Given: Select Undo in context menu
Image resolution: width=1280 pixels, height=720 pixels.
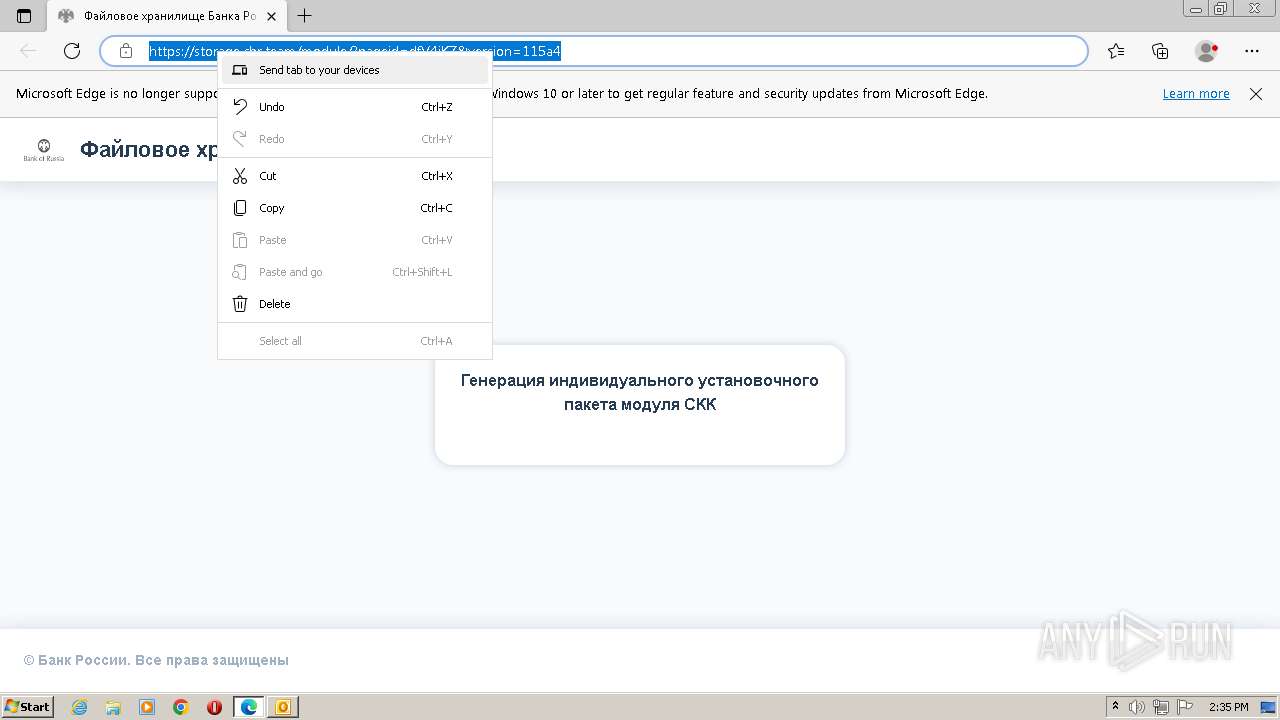Looking at the screenshot, I should (355, 107).
